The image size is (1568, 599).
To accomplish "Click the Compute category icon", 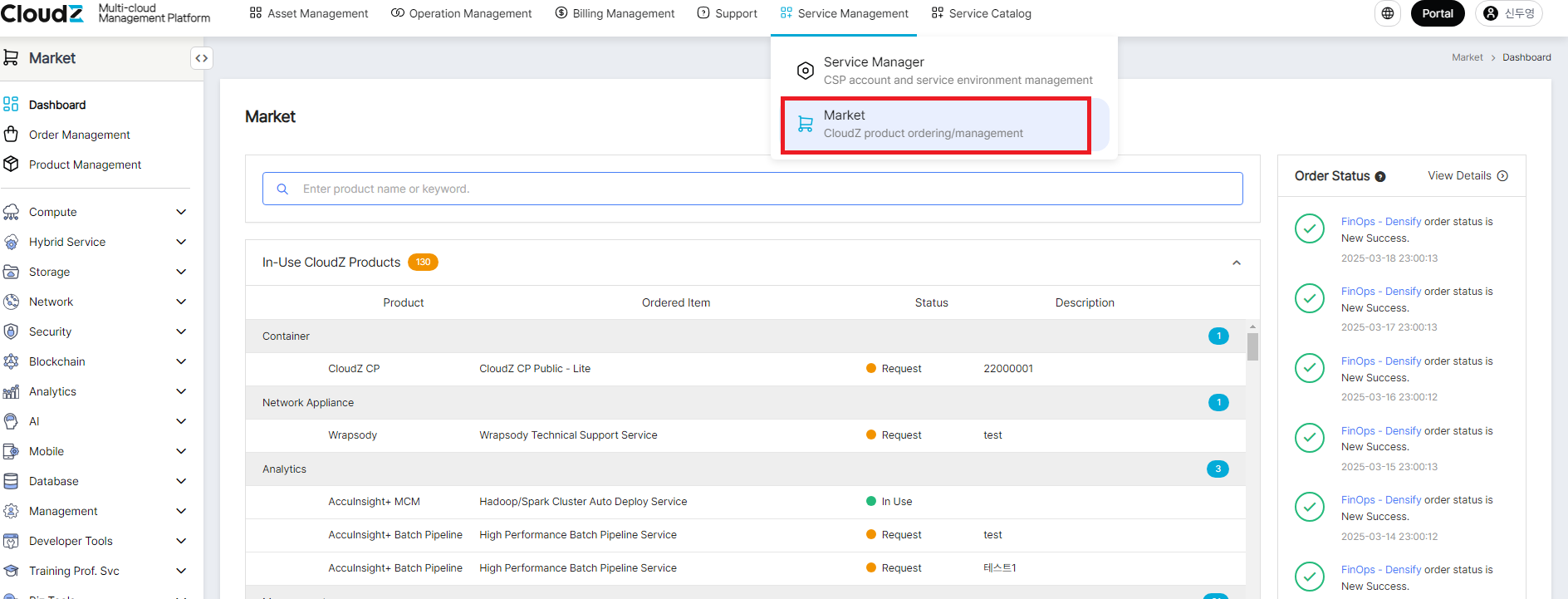I will pos(11,212).
